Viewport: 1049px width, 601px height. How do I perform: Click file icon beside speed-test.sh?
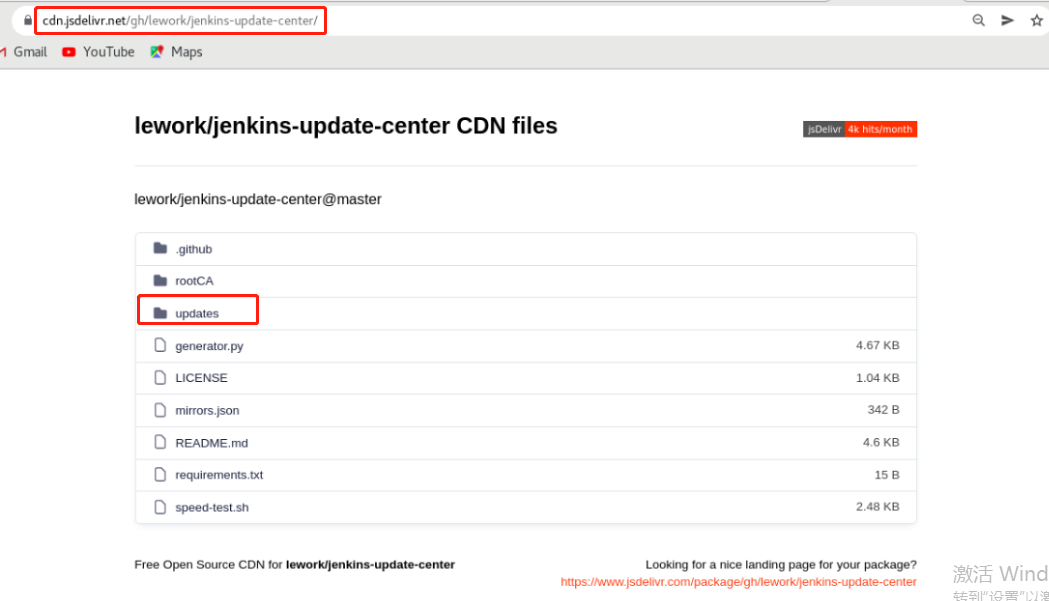[160, 507]
